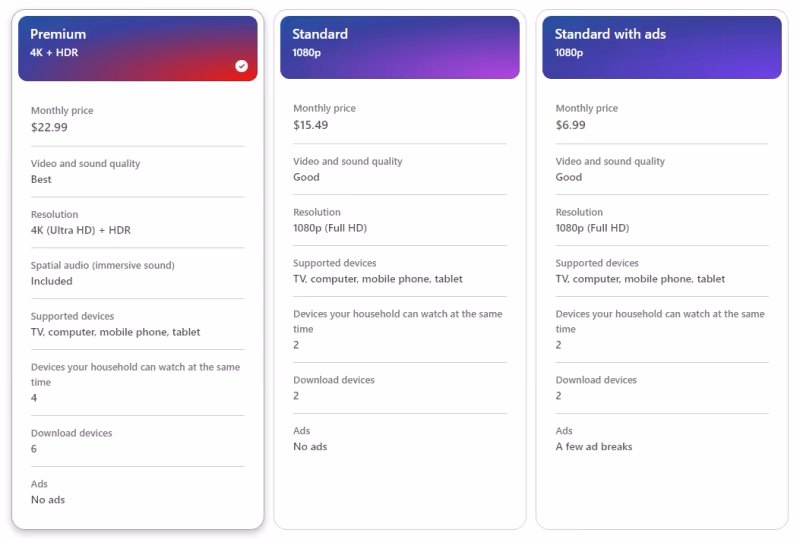800x539 pixels.
Task: Pick the Standard with ads plan header
Action: [x=662, y=46]
